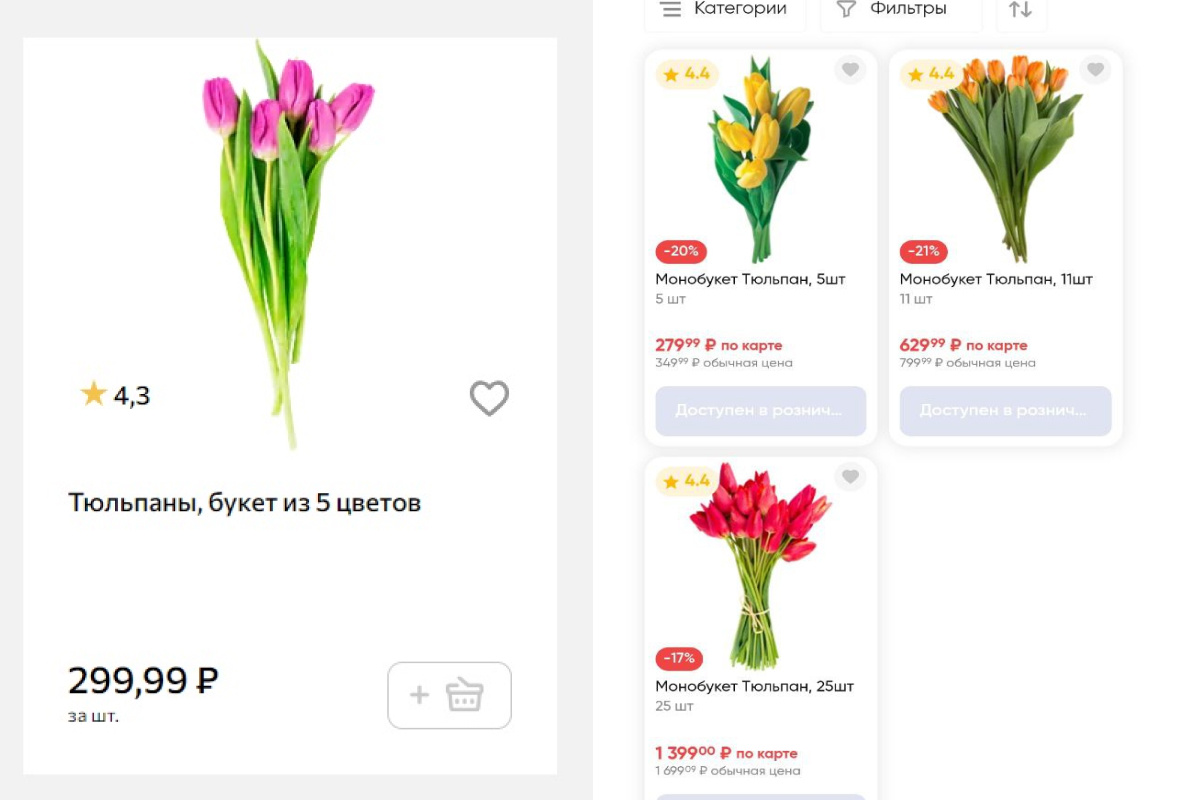Image resolution: width=1200 pixels, height=800 pixels.
Task: Click the -20% discount badge
Action: point(681,251)
